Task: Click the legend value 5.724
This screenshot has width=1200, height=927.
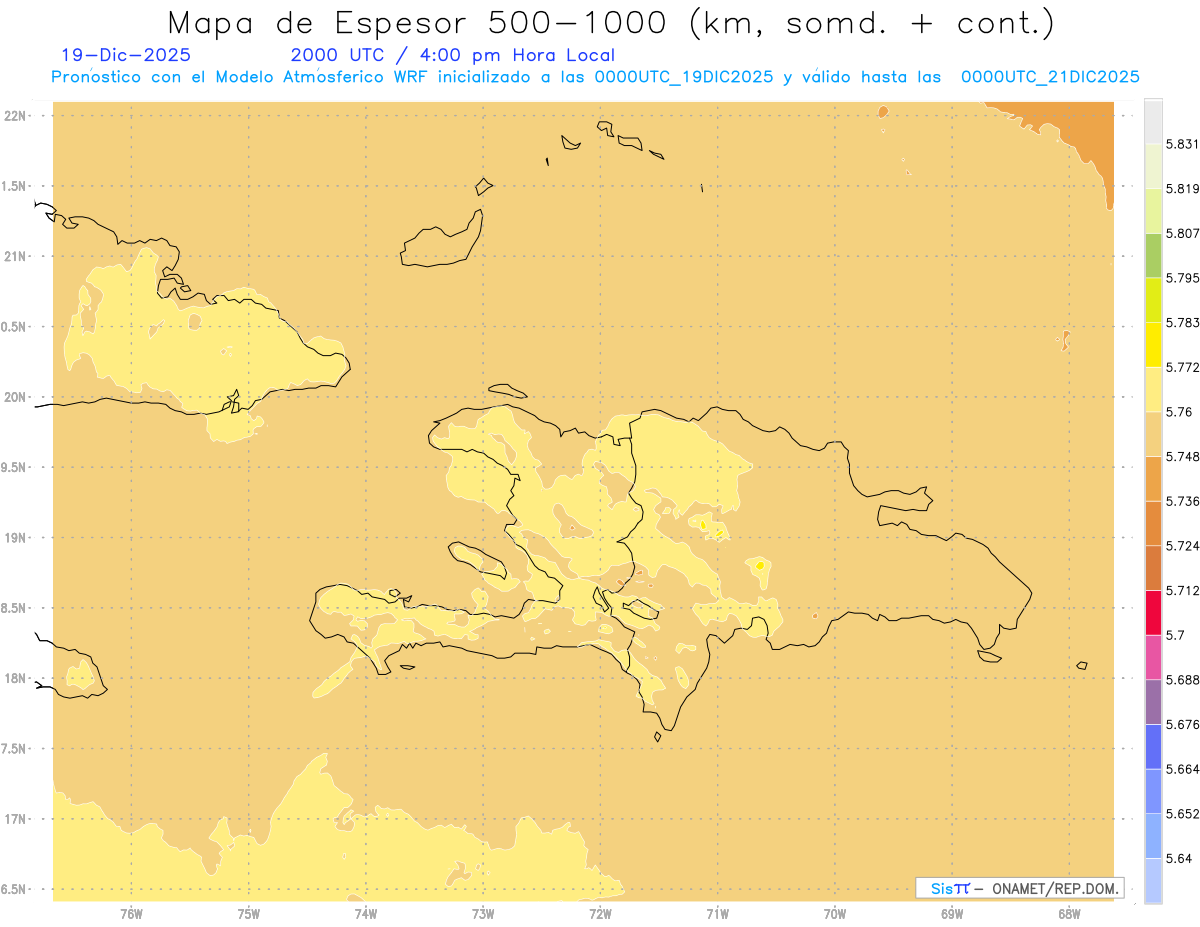Action: [x=1183, y=545]
